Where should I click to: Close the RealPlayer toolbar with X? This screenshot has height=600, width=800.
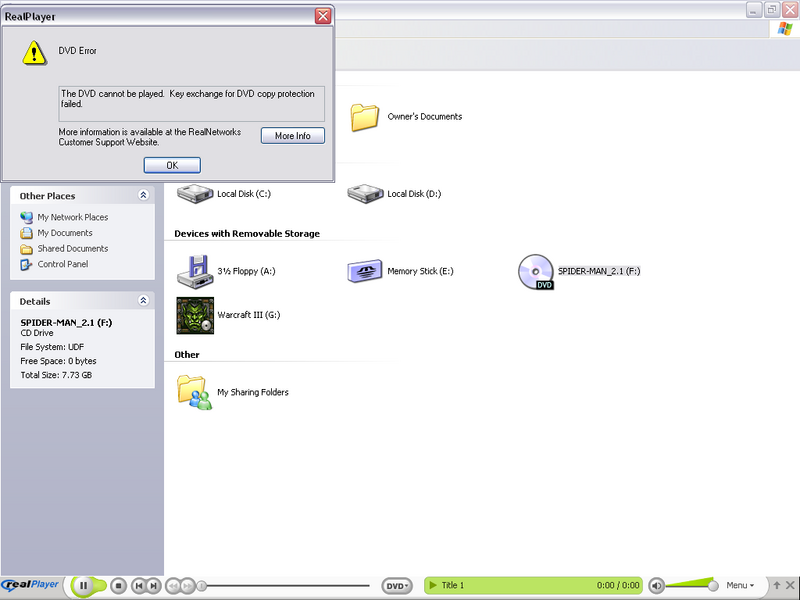coord(790,585)
